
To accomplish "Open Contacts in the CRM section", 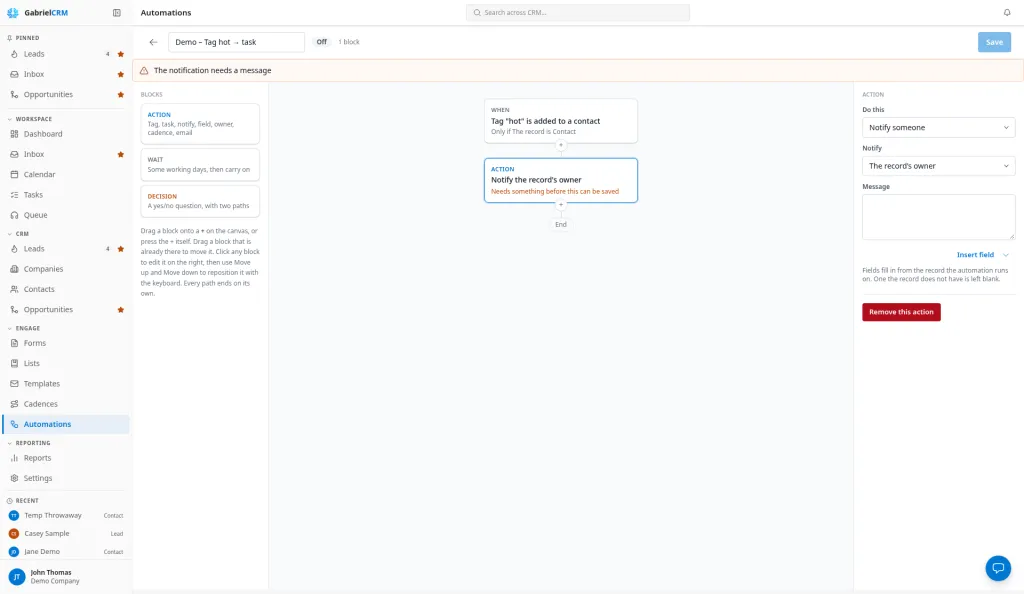I will point(65,289).
